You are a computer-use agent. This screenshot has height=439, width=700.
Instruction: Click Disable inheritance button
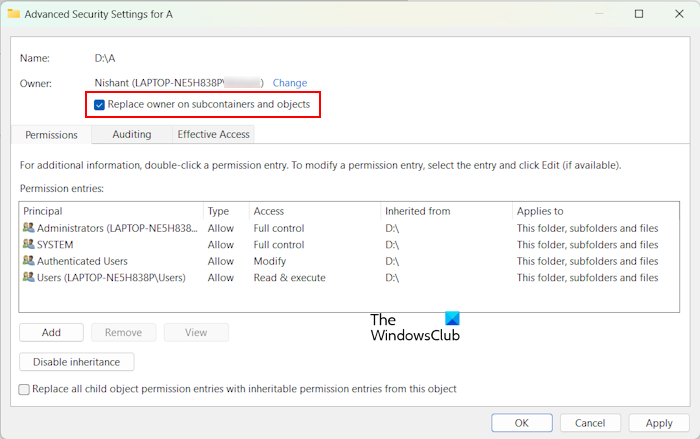(x=76, y=362)
